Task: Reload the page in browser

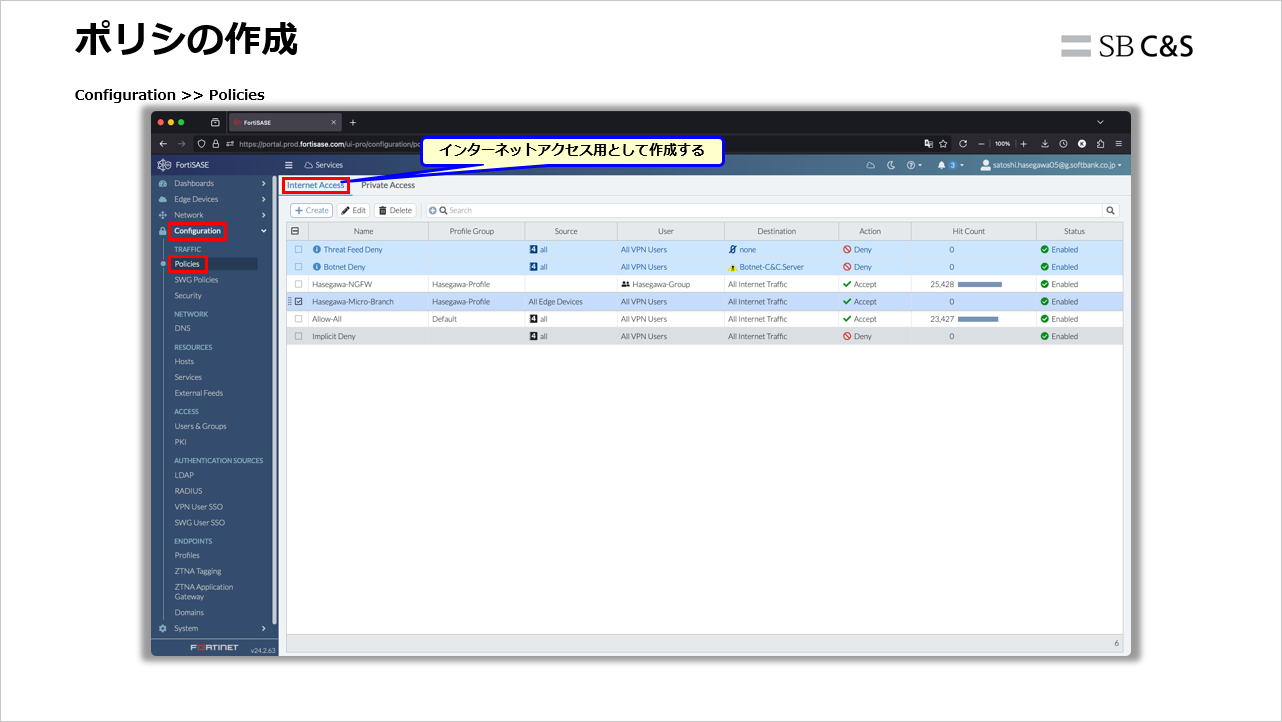Action: point(962,144)
